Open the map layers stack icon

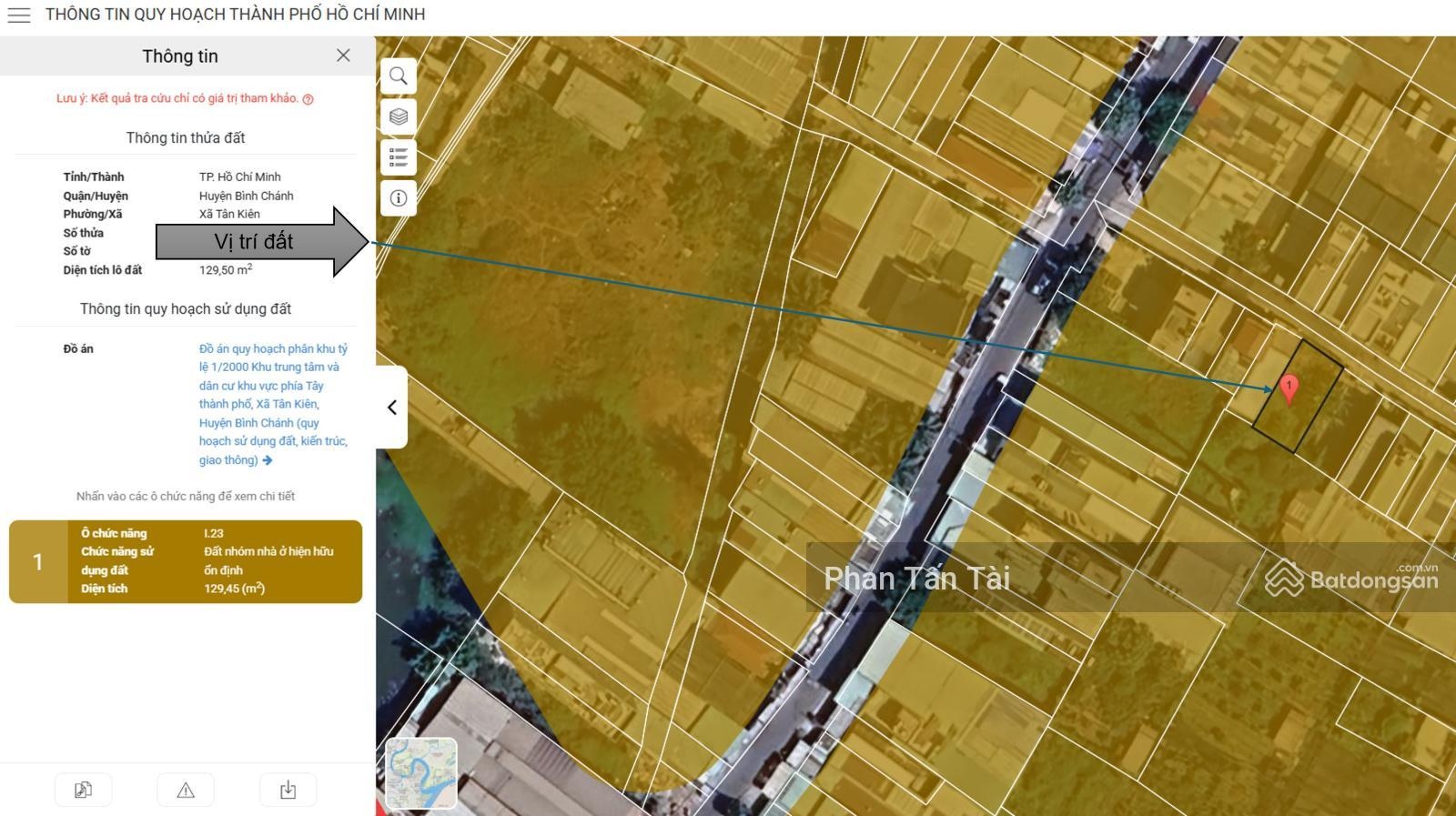click(399, 117)
